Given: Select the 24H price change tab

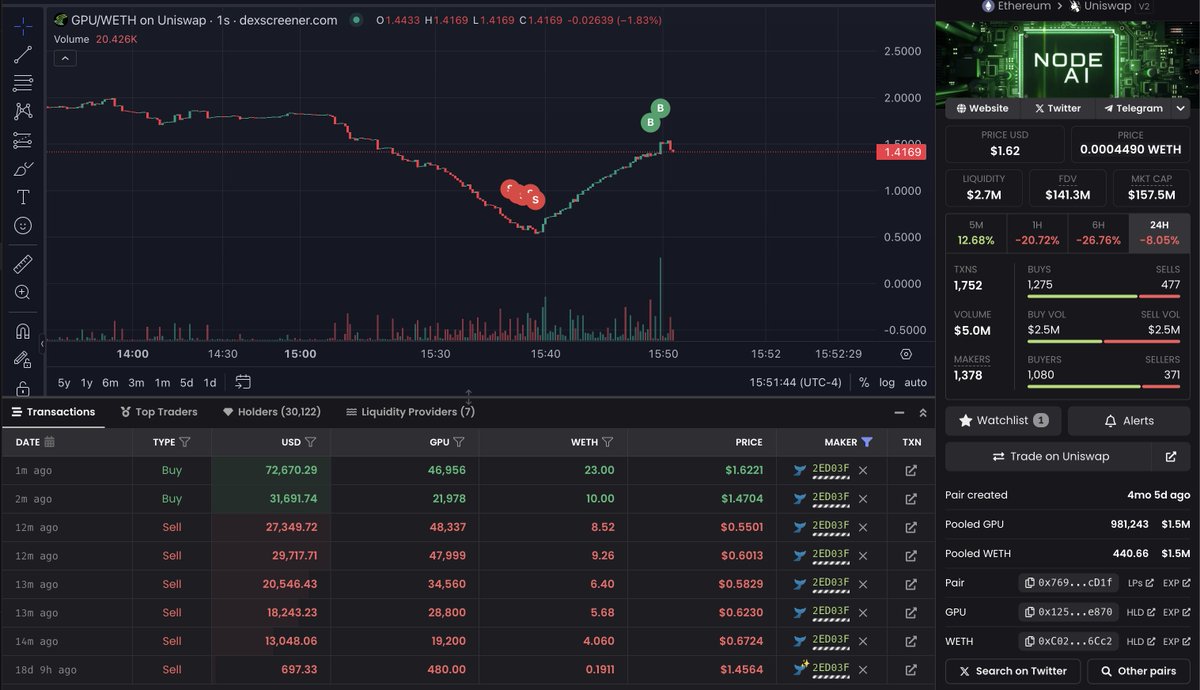Looking at the screenshot, I should [x=1159, y=233].
